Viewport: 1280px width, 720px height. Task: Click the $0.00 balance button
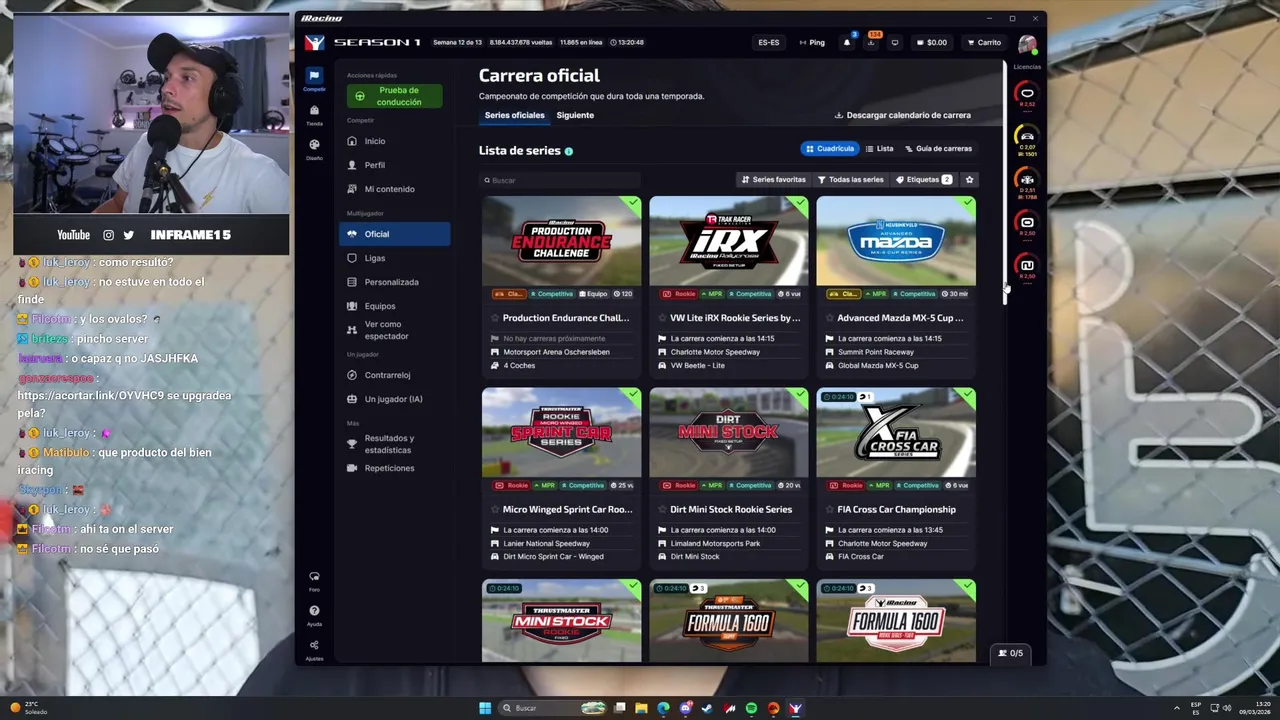click(x=931, y=42)
